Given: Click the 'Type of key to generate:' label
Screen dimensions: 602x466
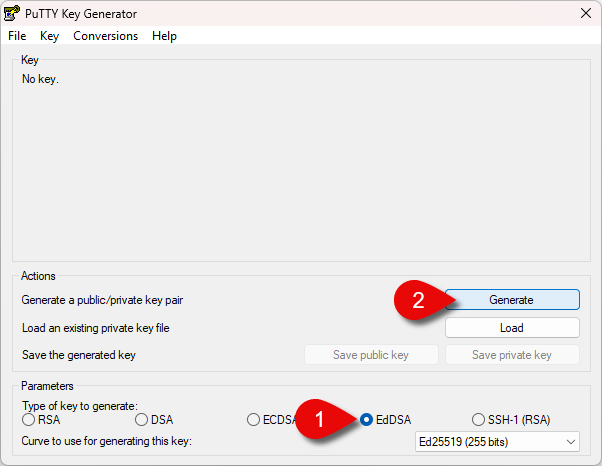Looking at the screenshot, I should [80, 406].
